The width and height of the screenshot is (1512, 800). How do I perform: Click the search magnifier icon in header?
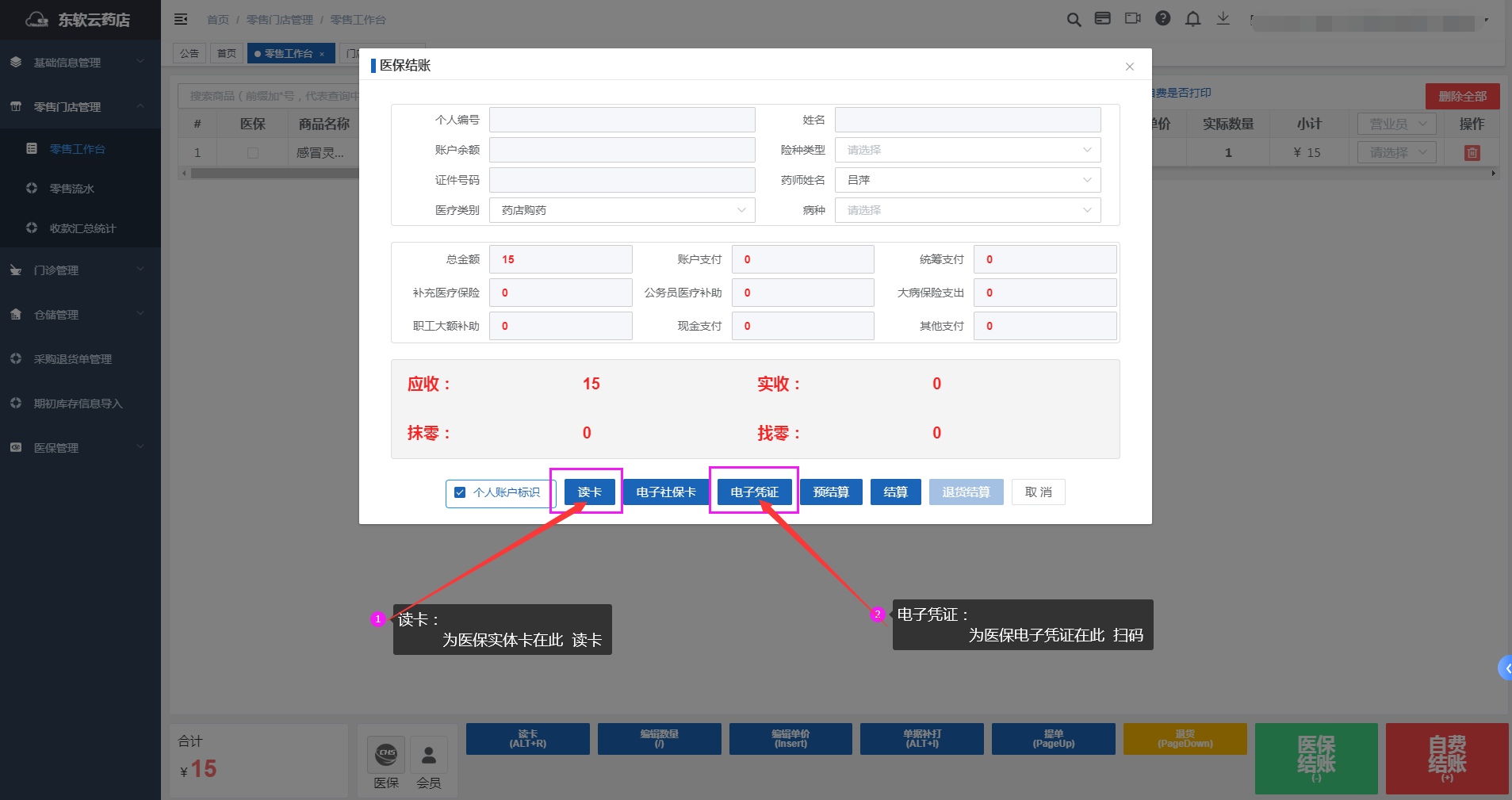coord(1074,20)
